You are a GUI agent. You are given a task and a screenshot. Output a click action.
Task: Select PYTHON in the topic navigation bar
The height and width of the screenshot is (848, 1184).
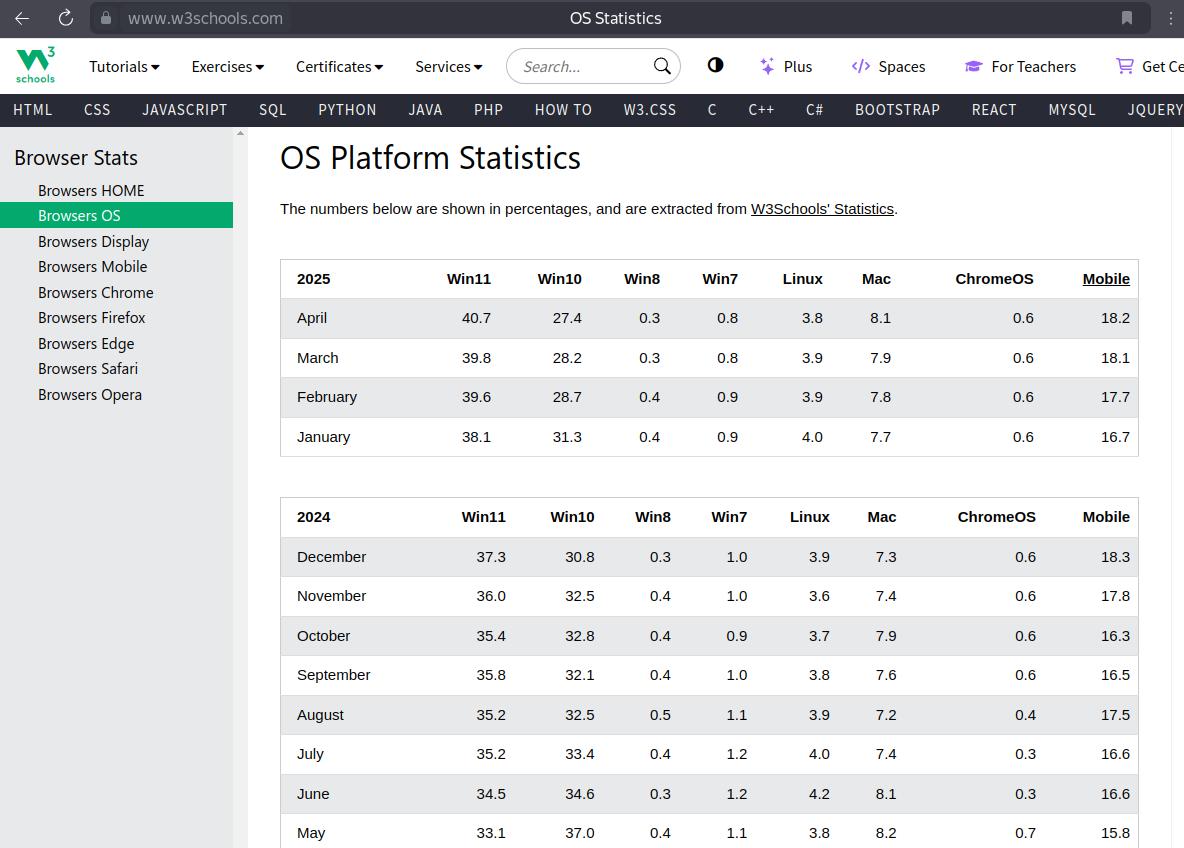click(x=347, y=110)
